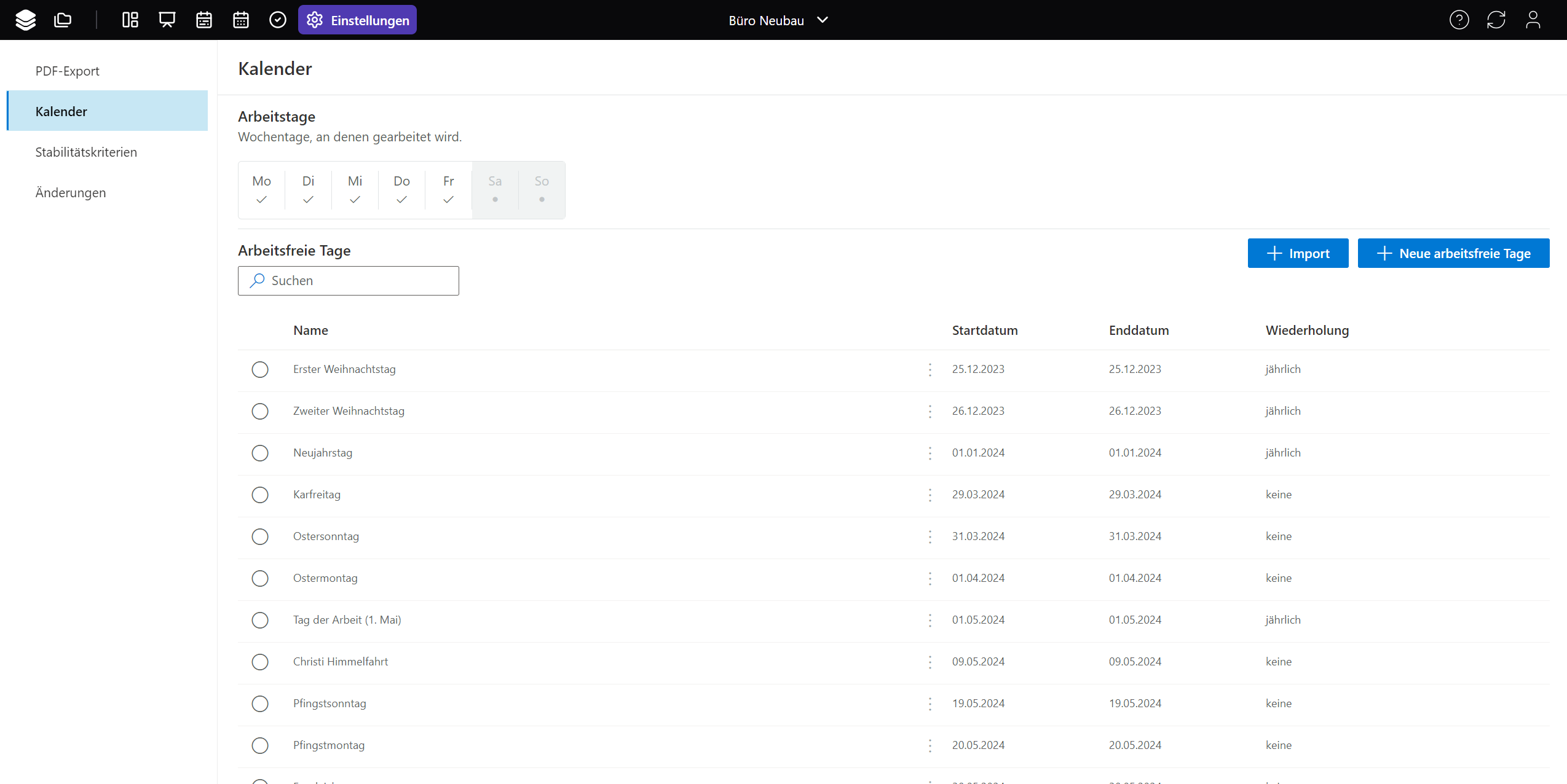
Task: Open the checkmark tasks icon
Action: pyautogui.click(x=278, y=20)
